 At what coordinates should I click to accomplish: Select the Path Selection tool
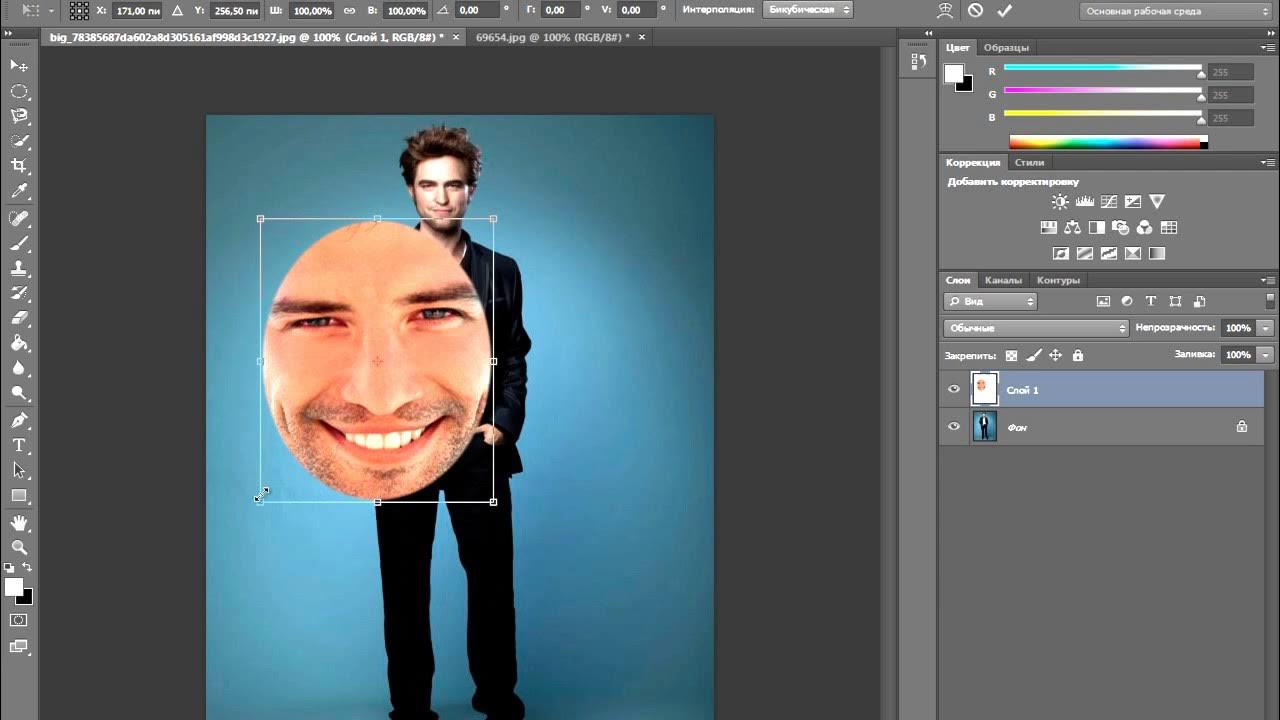(x=19, y=470)
